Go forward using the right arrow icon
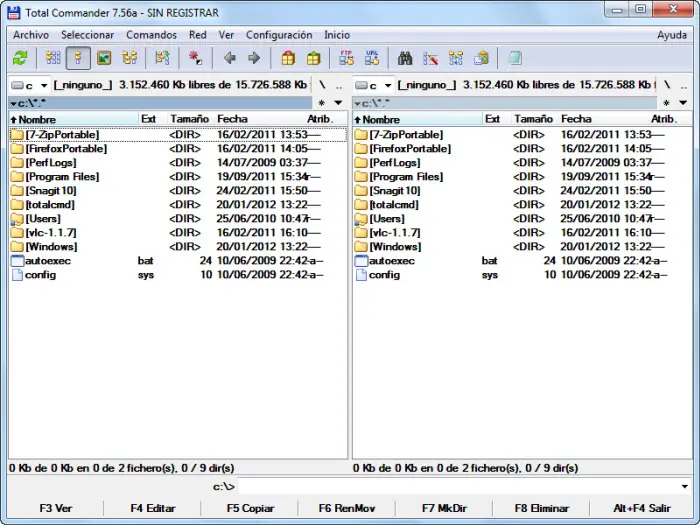The height and width of the screenshot is (525, 700). click(x=254, y=58)
